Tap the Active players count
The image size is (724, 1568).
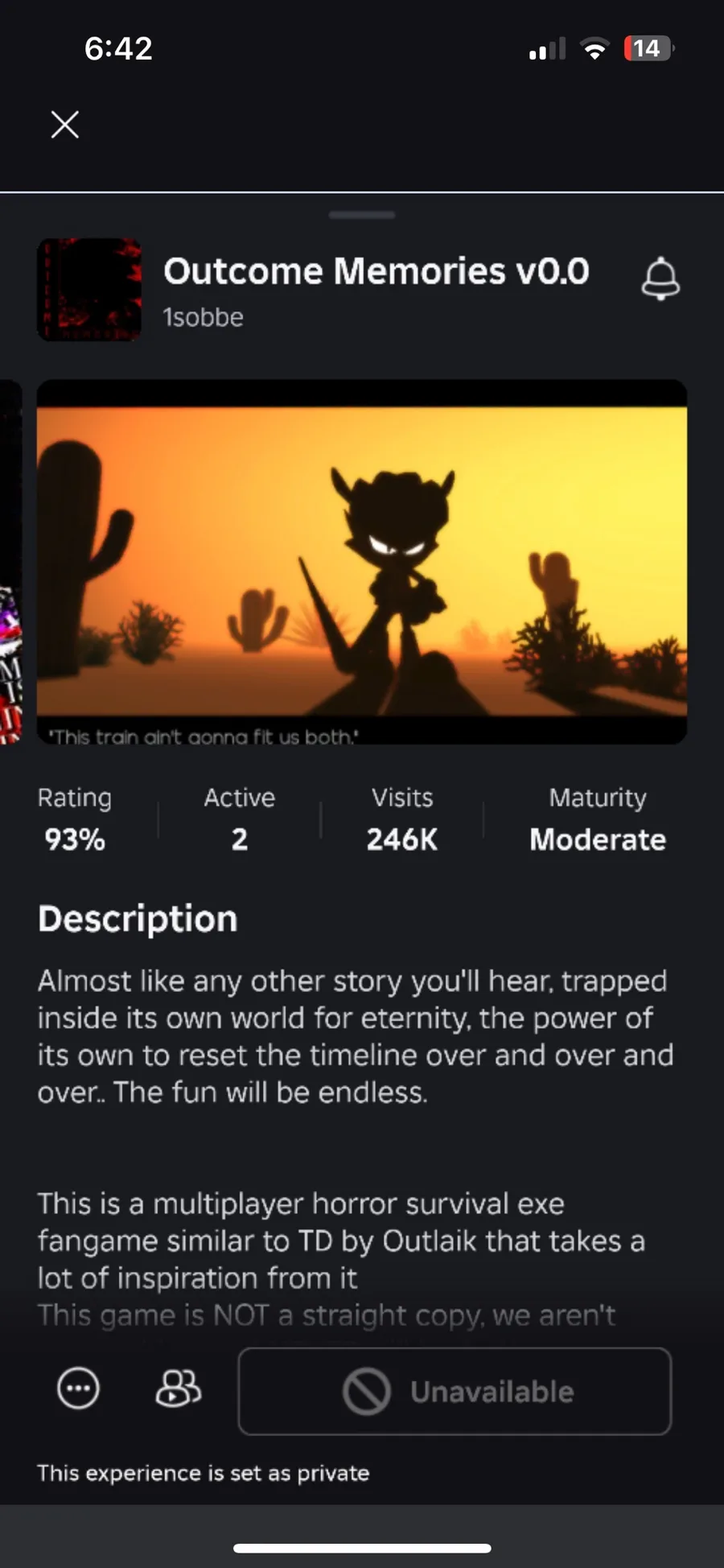point(239,819)
